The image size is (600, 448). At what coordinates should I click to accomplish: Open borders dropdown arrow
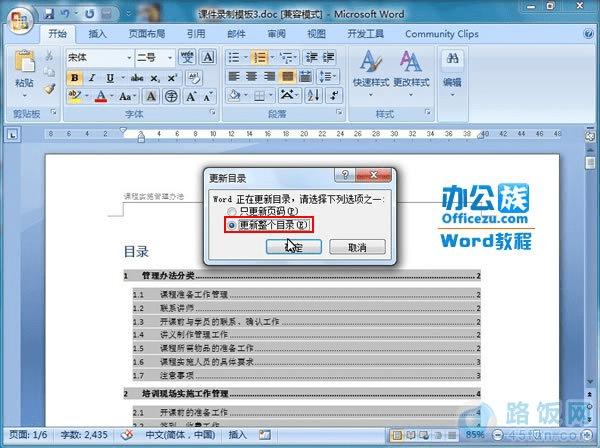(271, 96)
